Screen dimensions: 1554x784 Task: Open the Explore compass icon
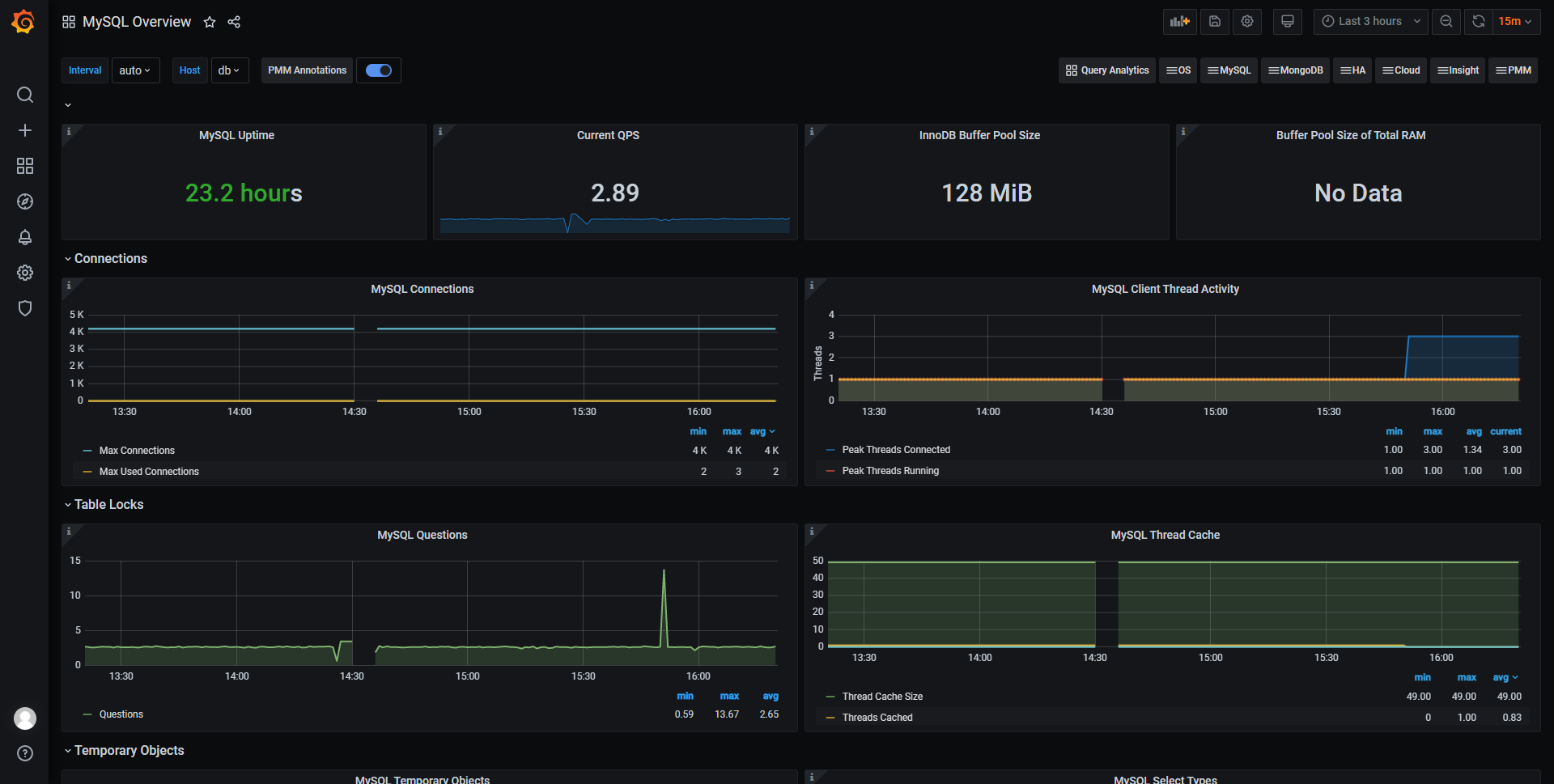[x=25, y=201]
